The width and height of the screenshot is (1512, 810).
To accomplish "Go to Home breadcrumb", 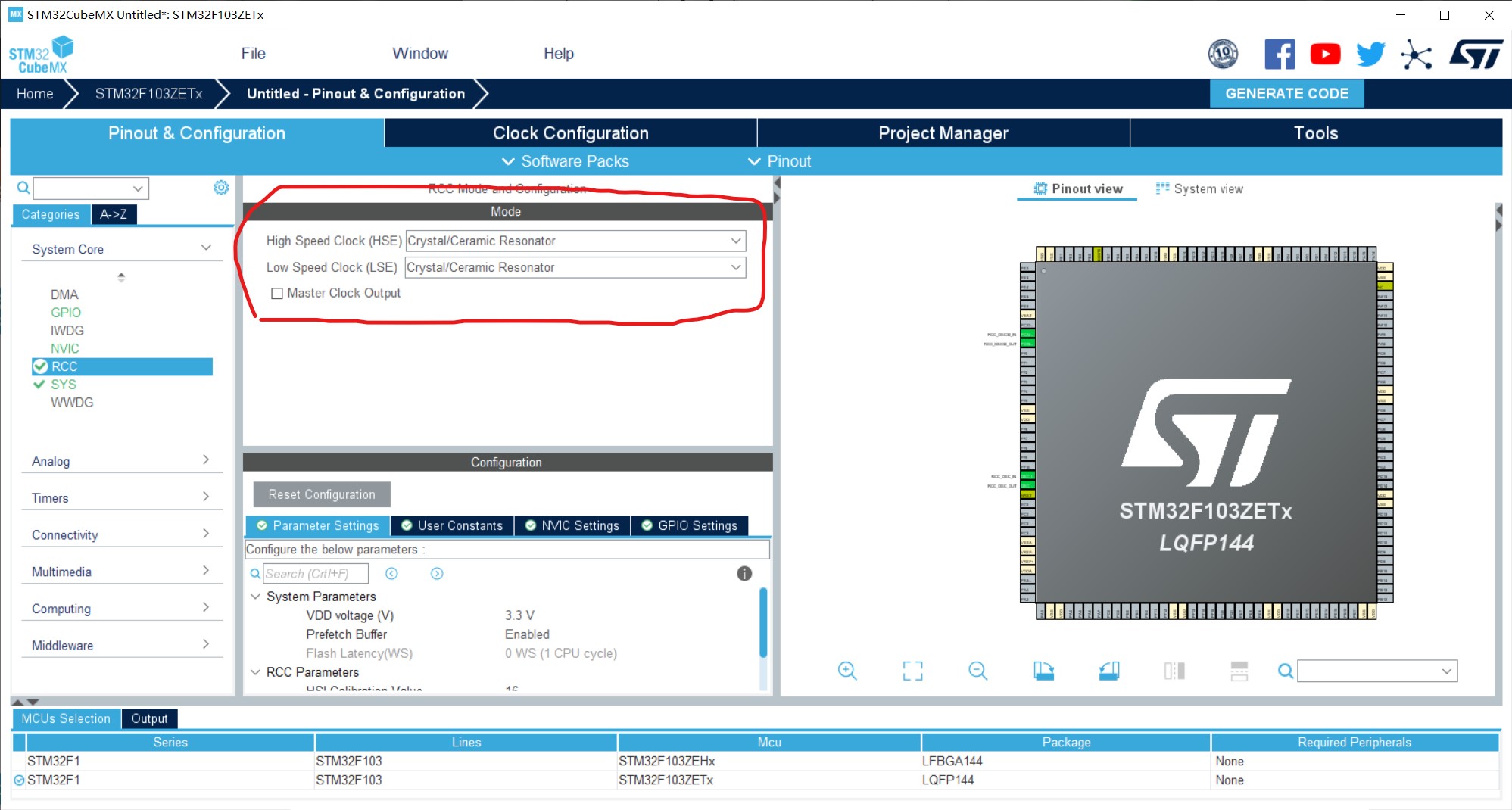I will click(35, 94).
